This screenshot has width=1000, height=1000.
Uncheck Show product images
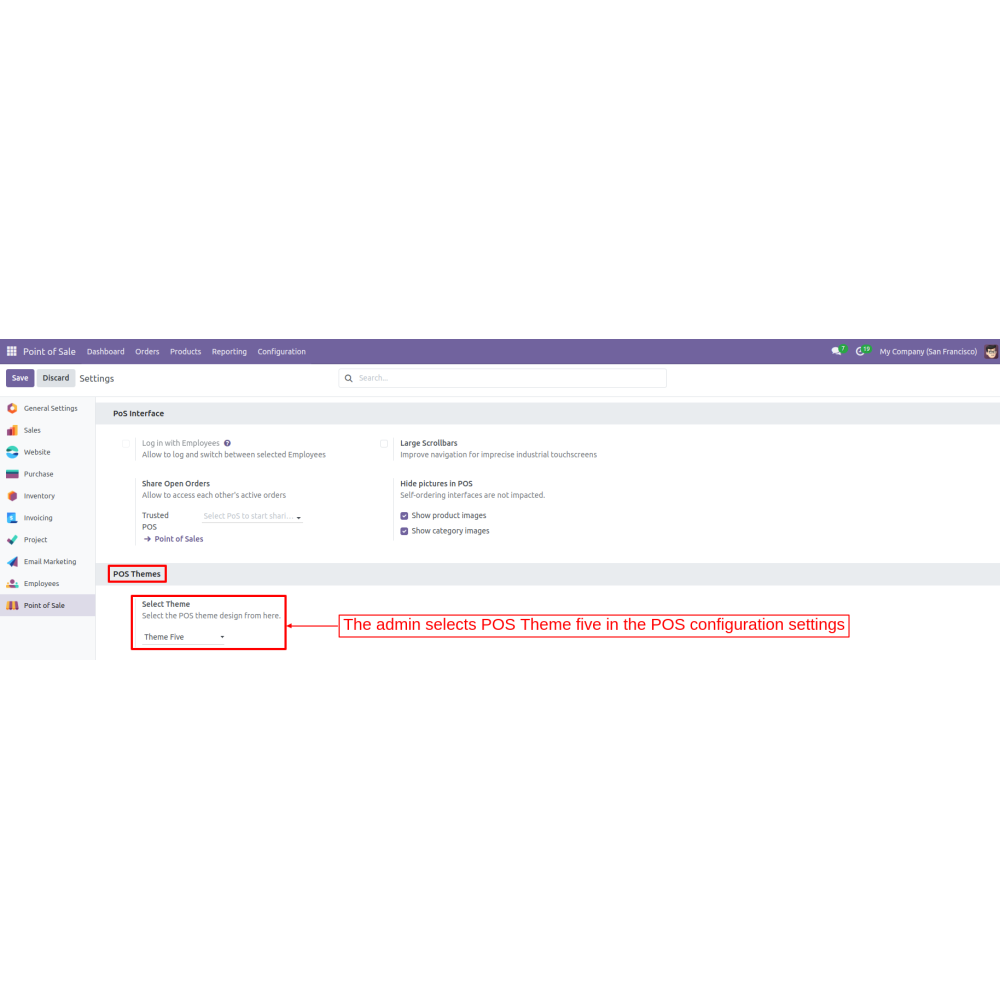tap(404, 516)
